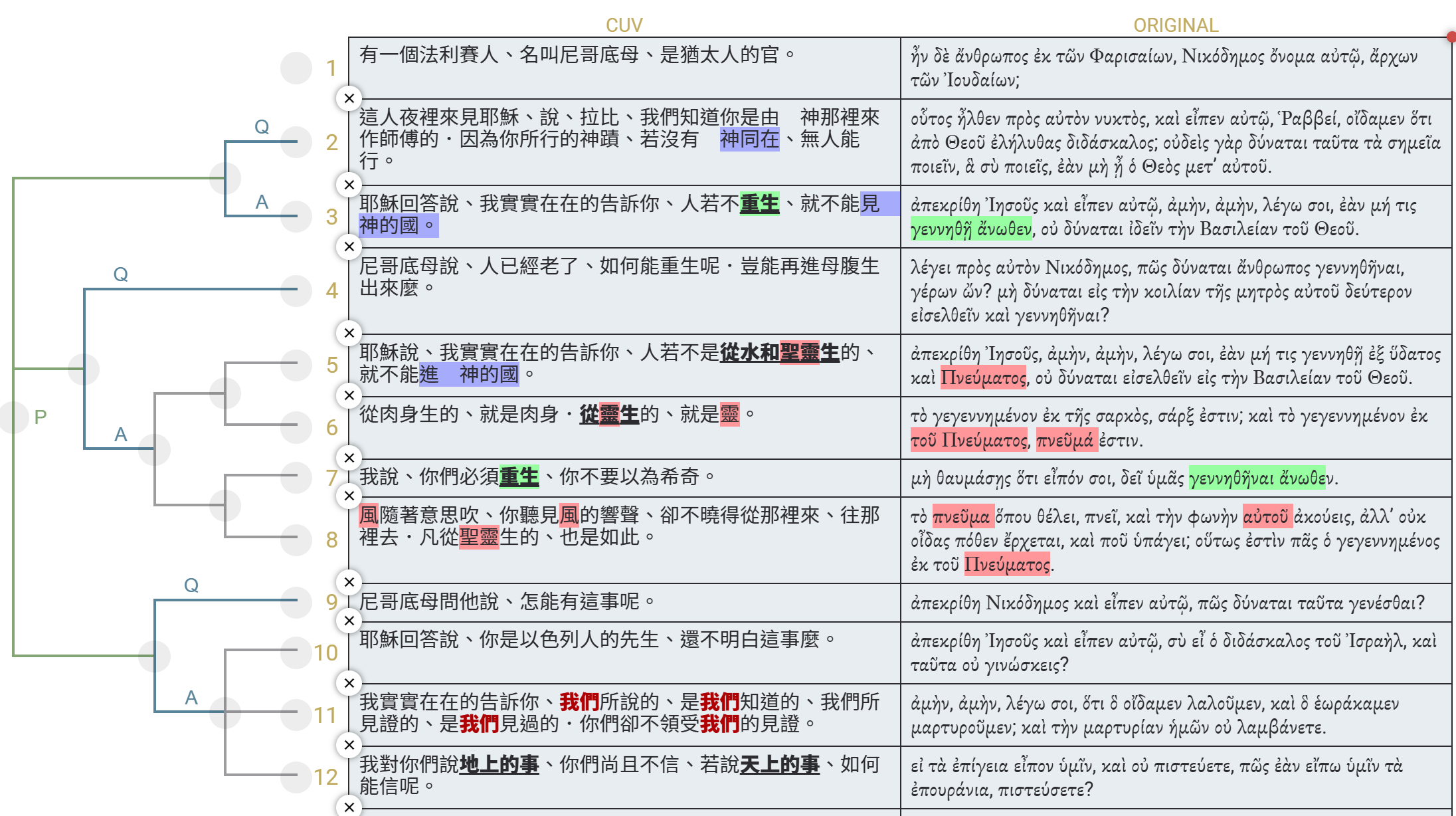Click the verse 1 Greek text cell
Viewport: 1456px width, 816px height.
coord(1176,68)
